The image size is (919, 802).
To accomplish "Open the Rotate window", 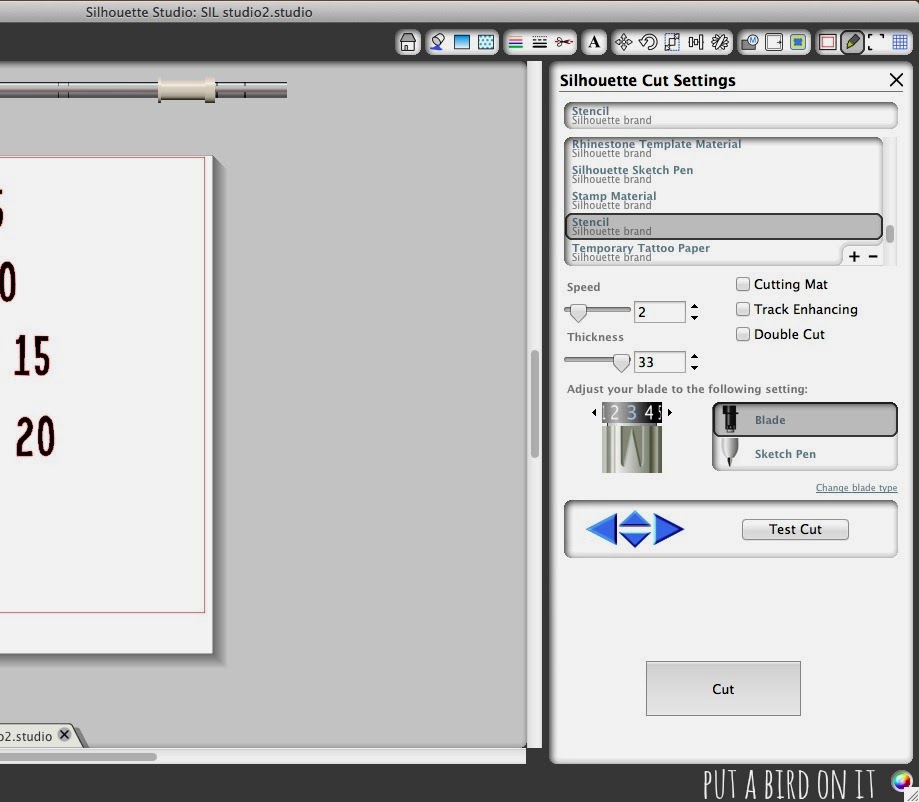I will click(648, 42).
